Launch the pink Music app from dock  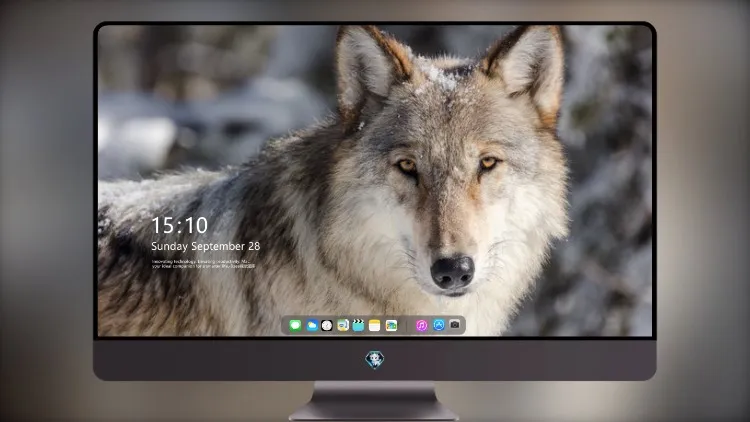tap(421, 326)
